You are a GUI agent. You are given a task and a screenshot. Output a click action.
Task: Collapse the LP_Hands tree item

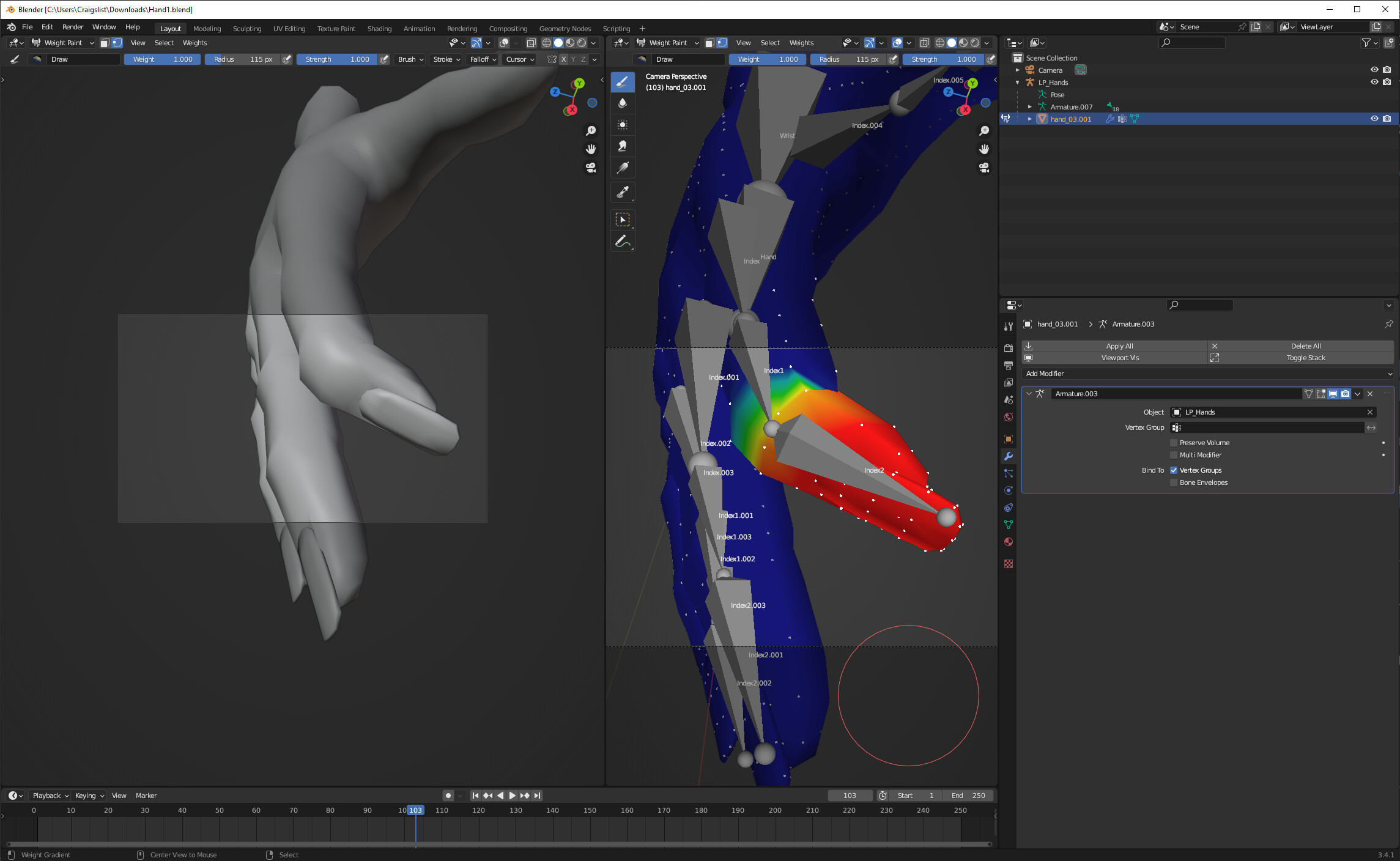click(1018, 83)
